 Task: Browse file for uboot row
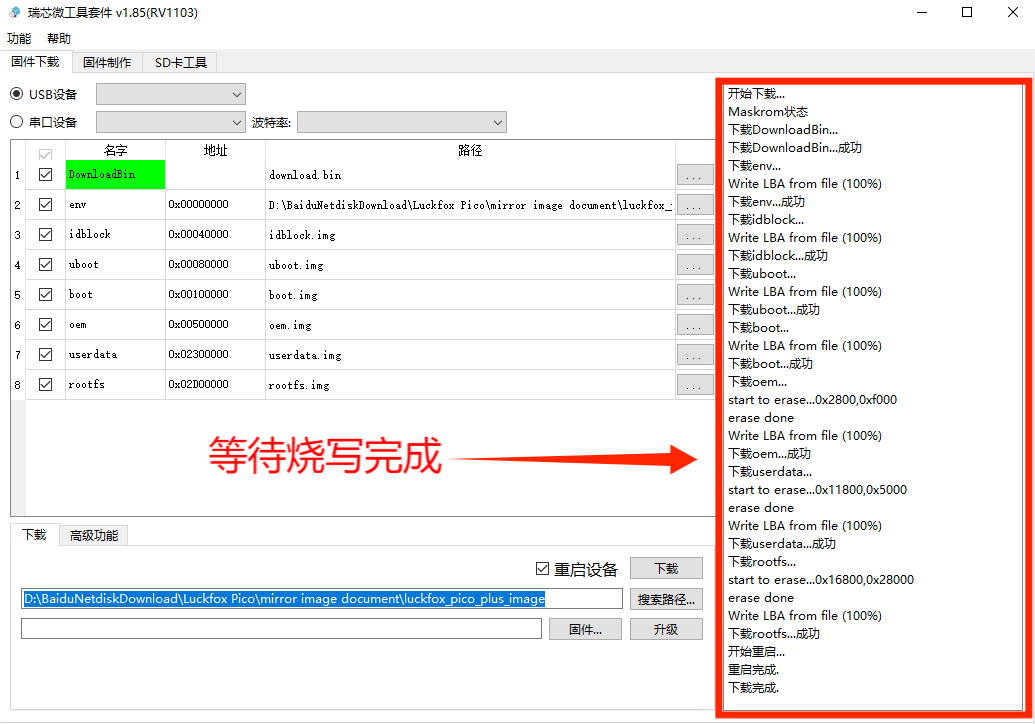[694, 265]
